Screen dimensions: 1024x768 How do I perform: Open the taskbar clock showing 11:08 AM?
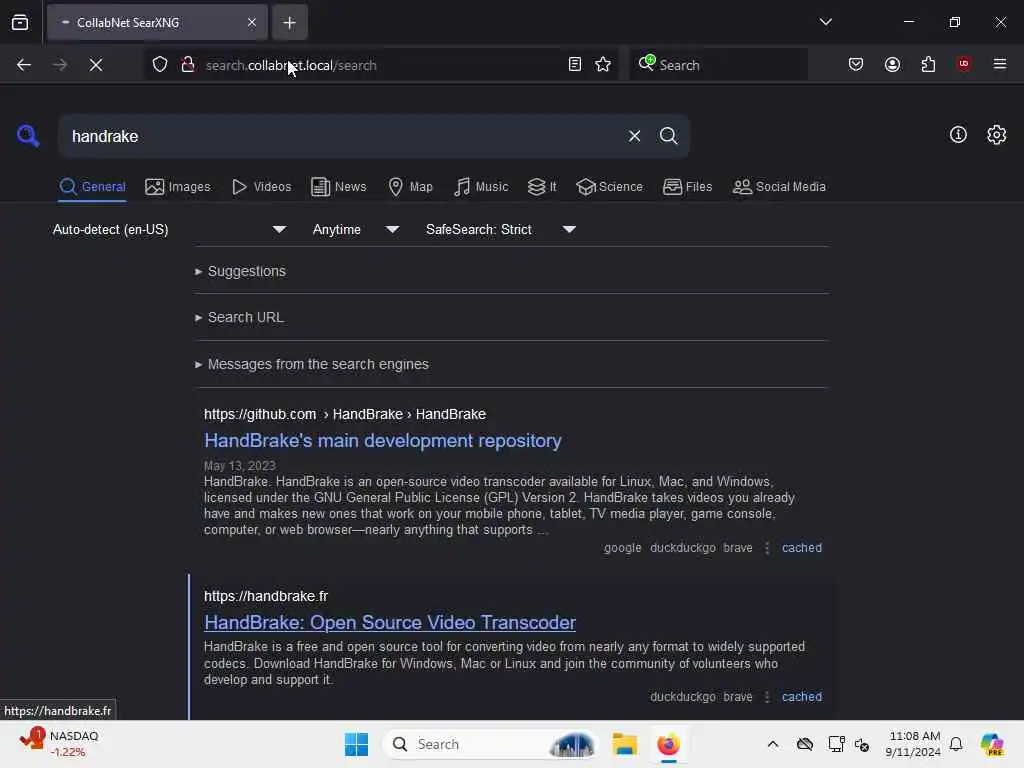tap(913, 744)
